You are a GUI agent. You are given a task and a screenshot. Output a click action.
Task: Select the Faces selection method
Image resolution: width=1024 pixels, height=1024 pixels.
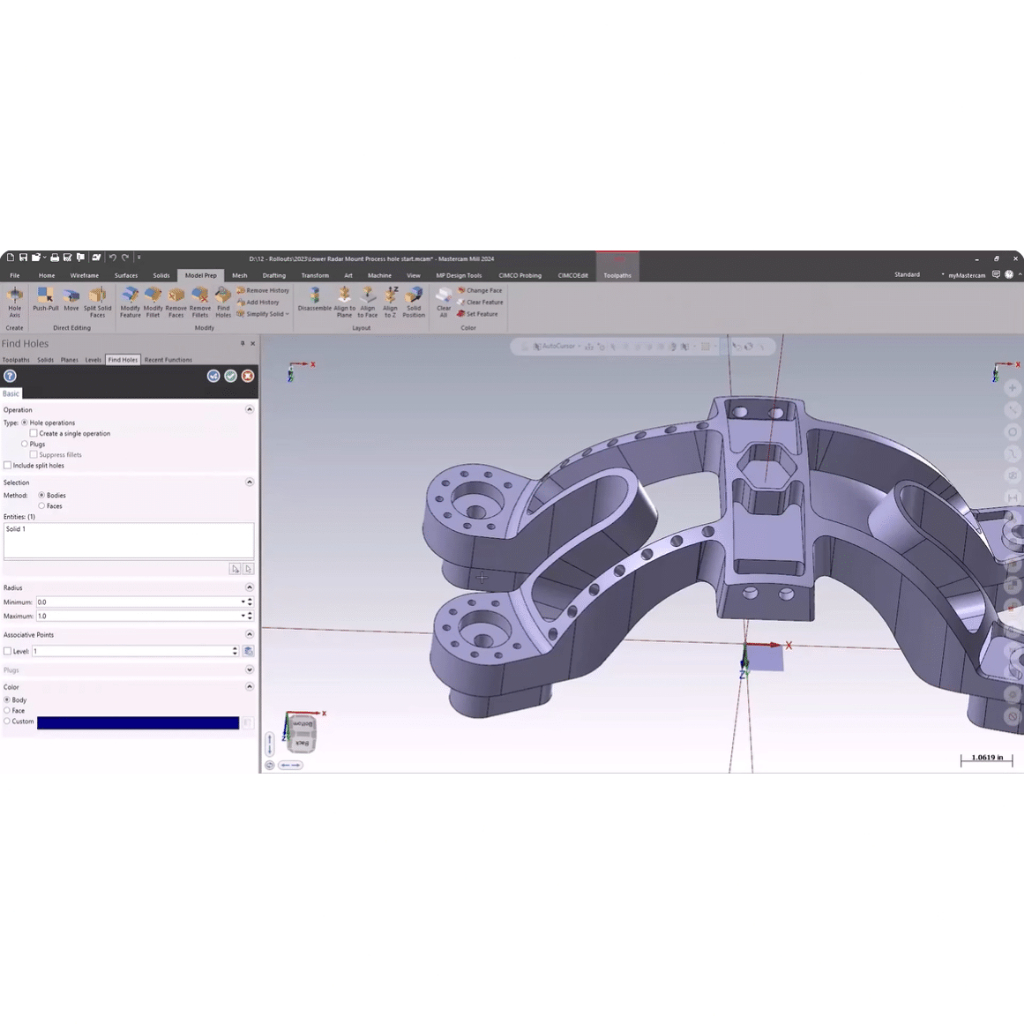click(41, 506)
